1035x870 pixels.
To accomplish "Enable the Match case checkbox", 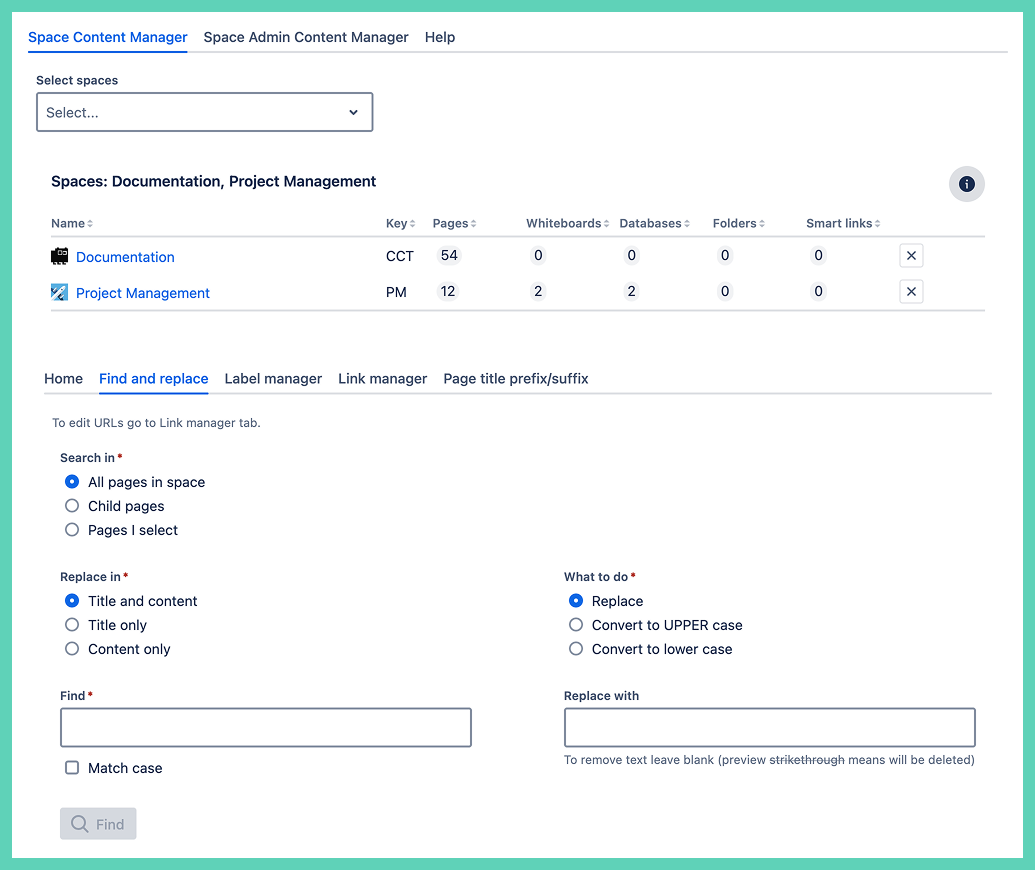I will (x=72, y=768).
